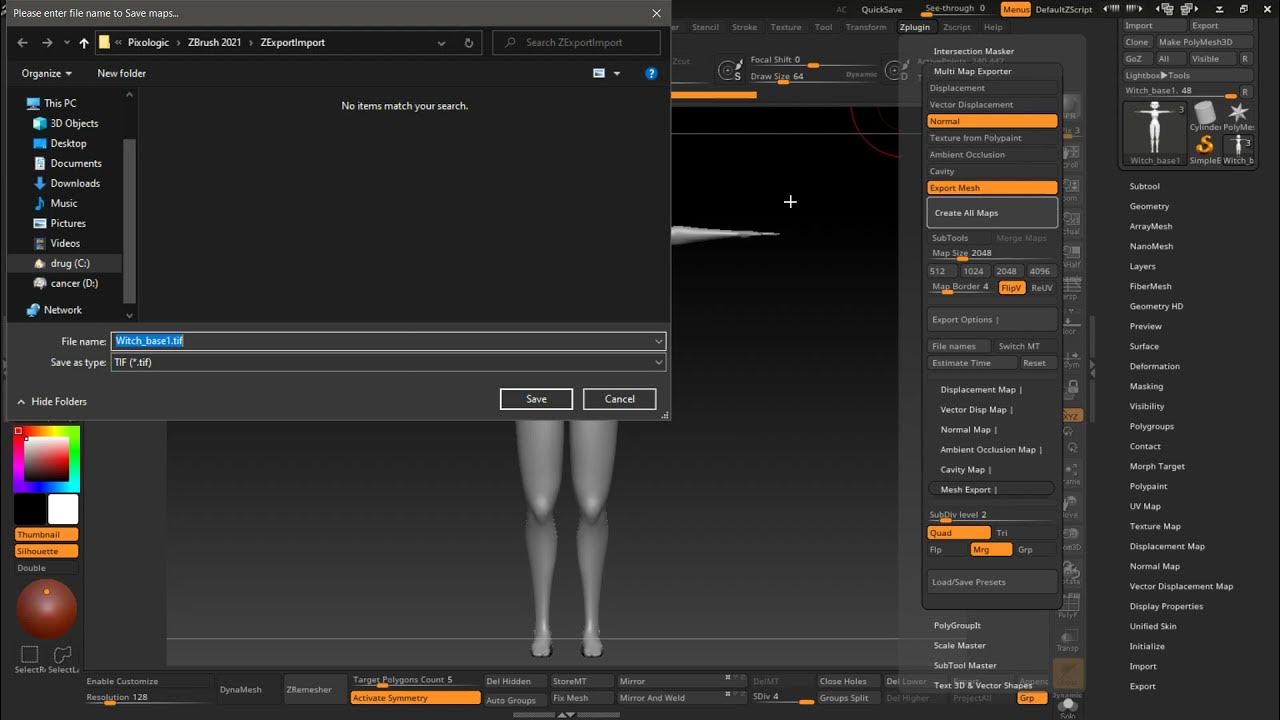This screenshot has height=720, width=1280.
Task: Open the UV Map subpalette
Action: (1145, 506)
